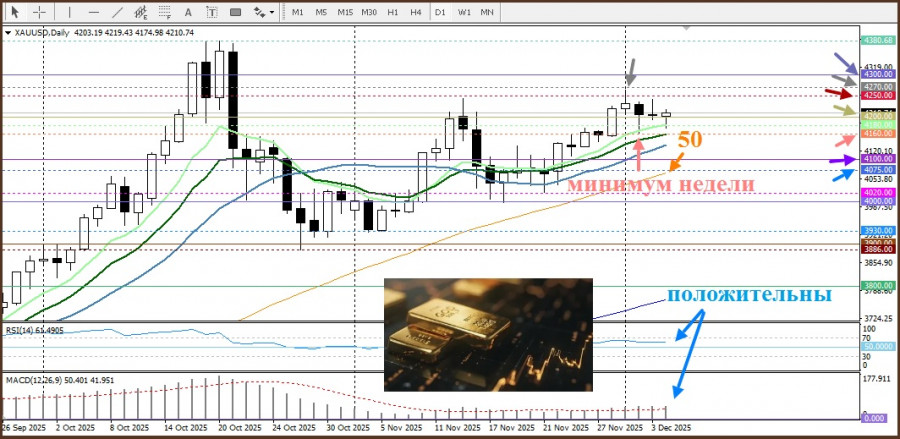The width and height of the screenshot is (900, 439).
Task: Switch to H4 timeframe
Action: coord(416,12)
